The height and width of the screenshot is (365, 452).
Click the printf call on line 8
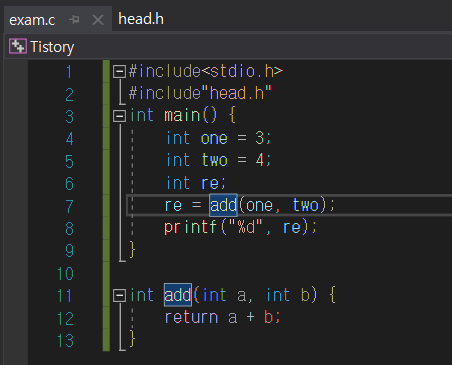(x=190, y=228)
